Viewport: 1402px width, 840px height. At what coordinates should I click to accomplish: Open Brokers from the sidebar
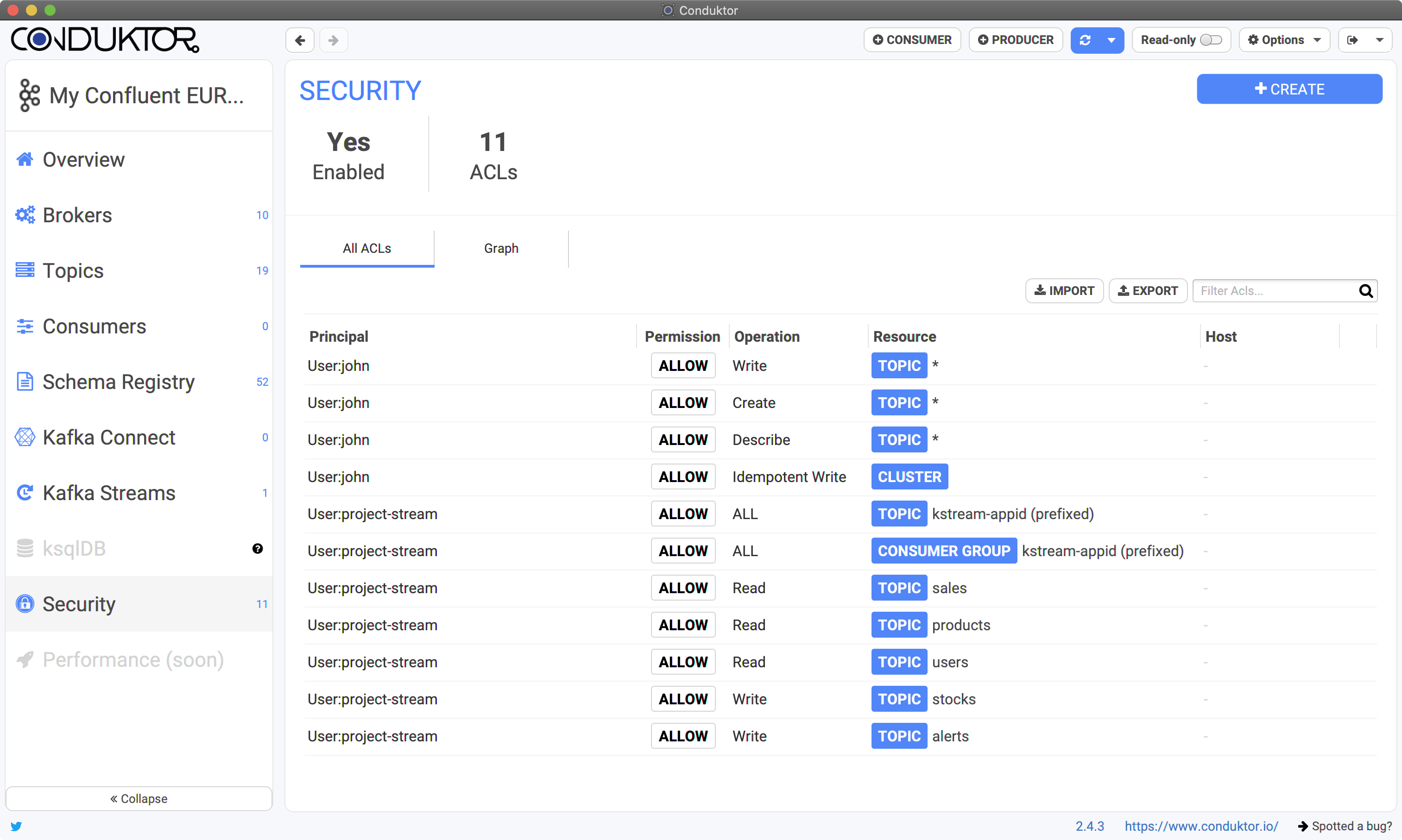click(x=77, y=215)
